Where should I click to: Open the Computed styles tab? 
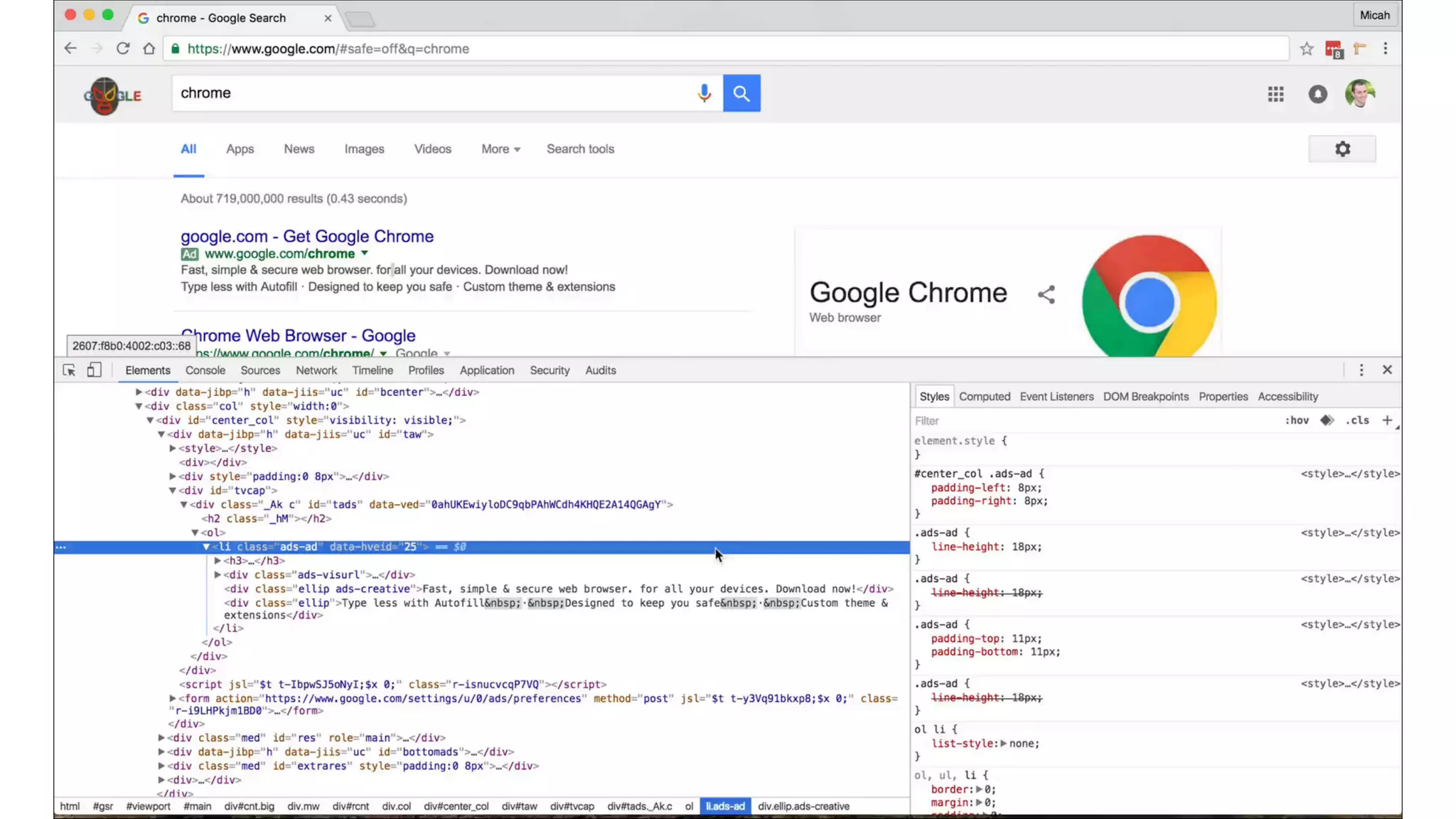pyautogui.click(x=984, y=397)
